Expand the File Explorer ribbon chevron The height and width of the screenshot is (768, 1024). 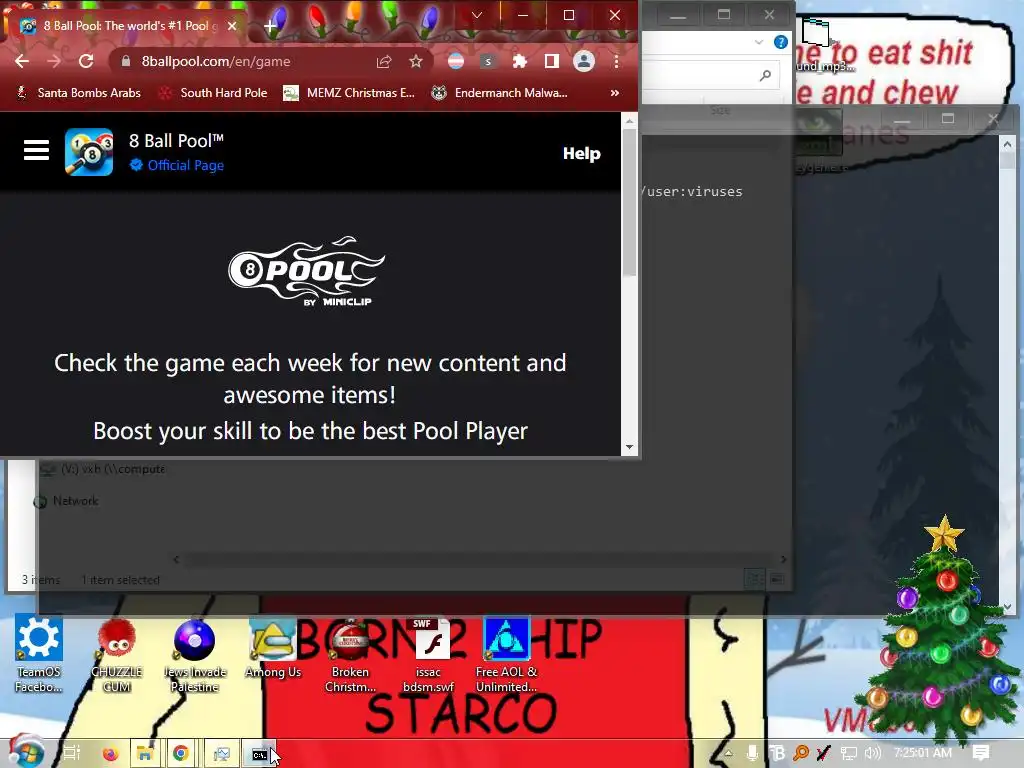[x=758, y=42]
